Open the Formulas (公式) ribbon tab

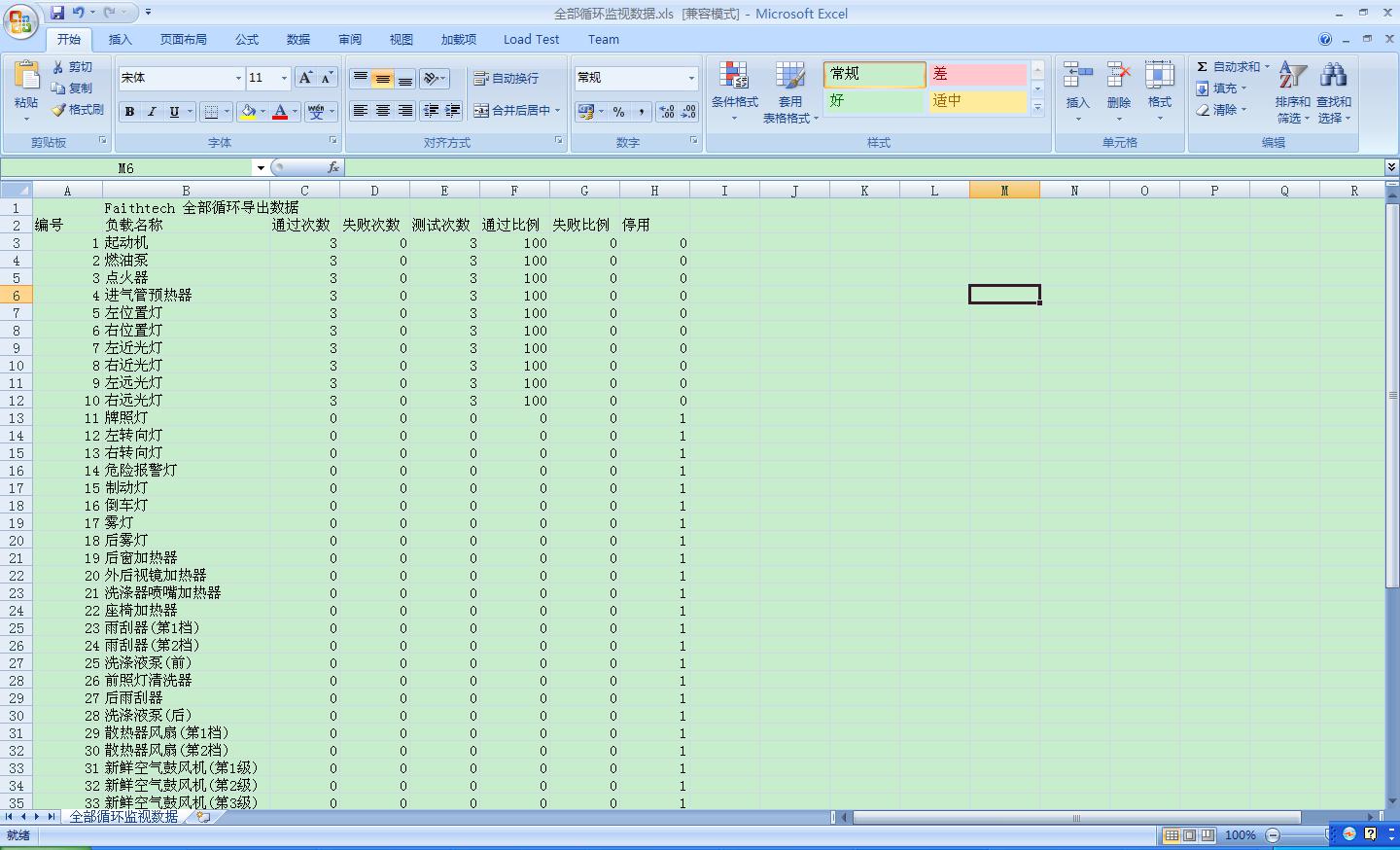pyautogui.click(x=247, y=40)
